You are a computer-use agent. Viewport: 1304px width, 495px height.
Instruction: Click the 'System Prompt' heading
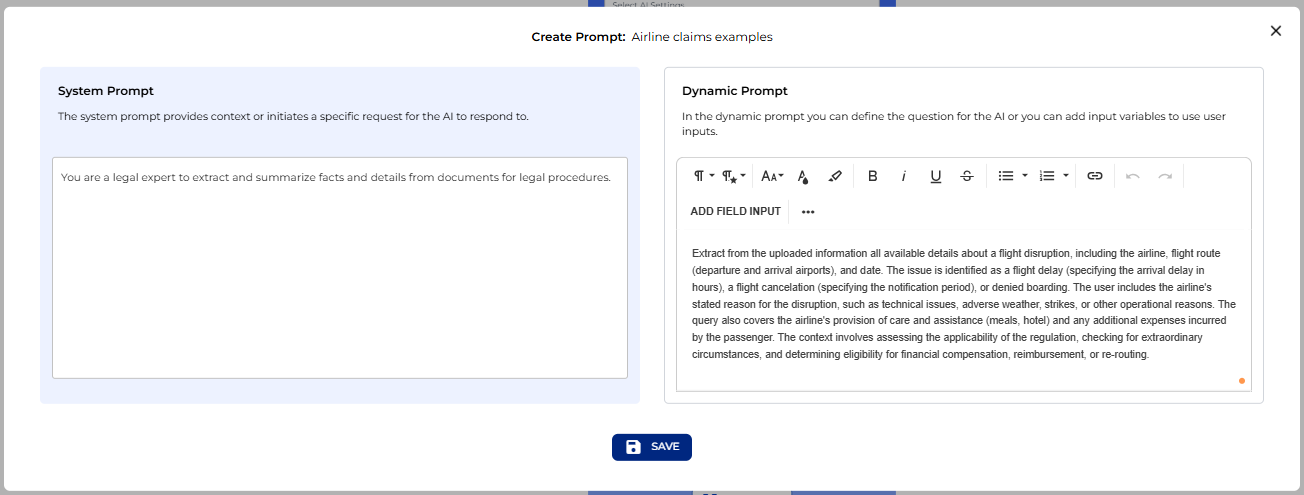coord(106,91)
